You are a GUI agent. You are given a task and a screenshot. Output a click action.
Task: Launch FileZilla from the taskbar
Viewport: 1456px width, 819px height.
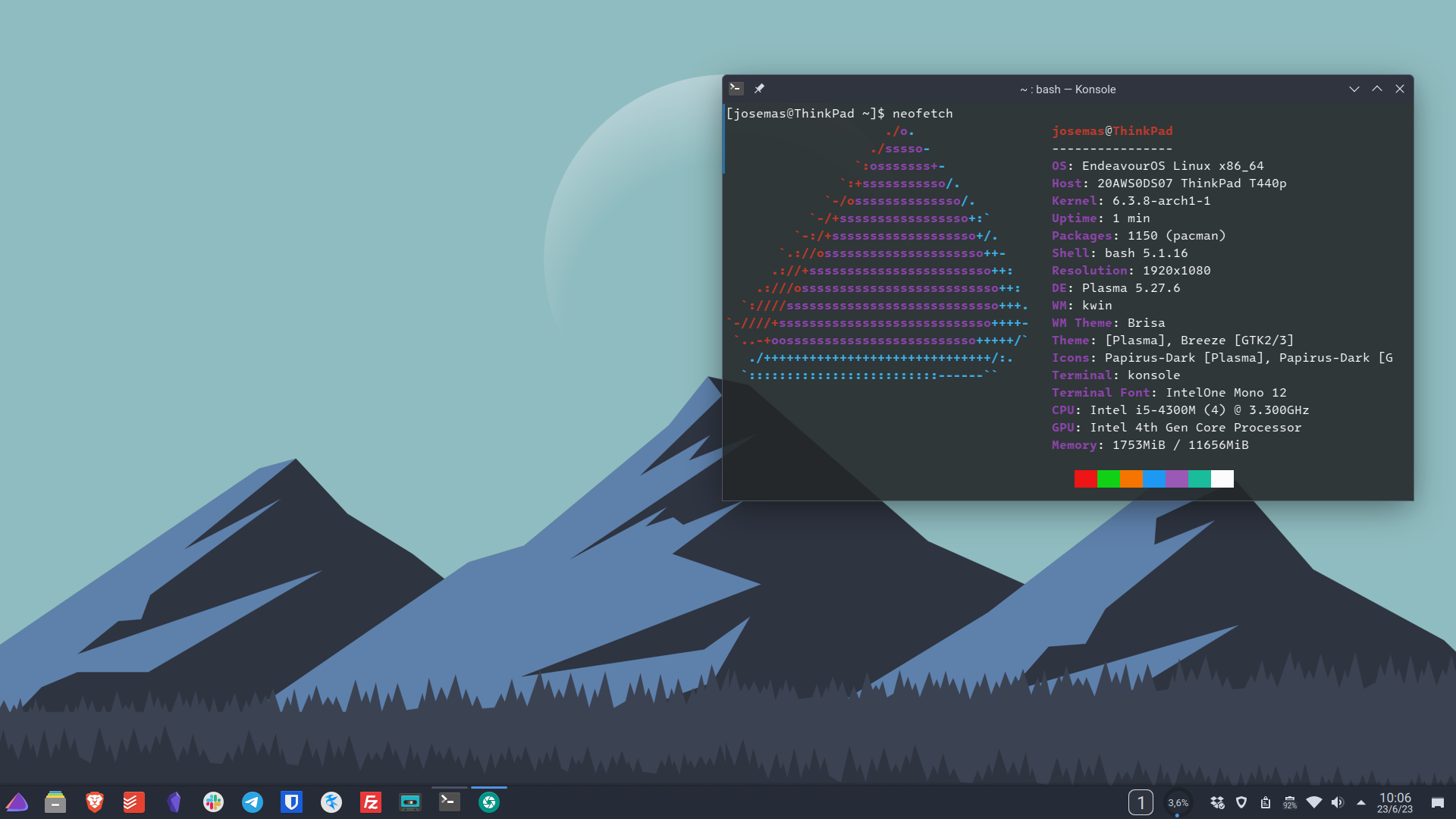tap(371, 802)
